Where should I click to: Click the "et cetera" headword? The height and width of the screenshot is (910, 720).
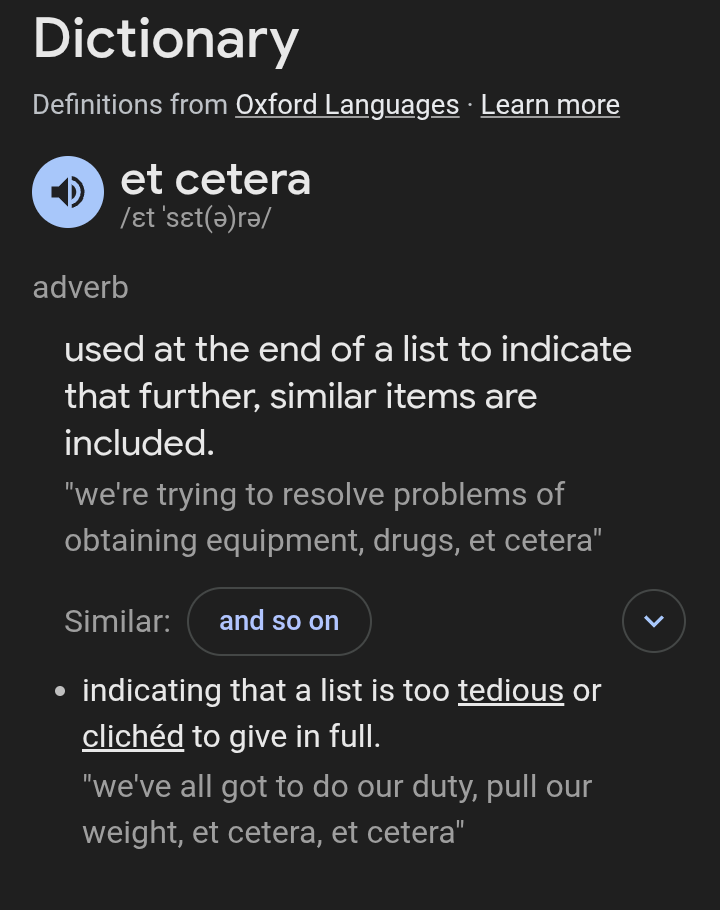pyautogui.click(x=215, y=180)
